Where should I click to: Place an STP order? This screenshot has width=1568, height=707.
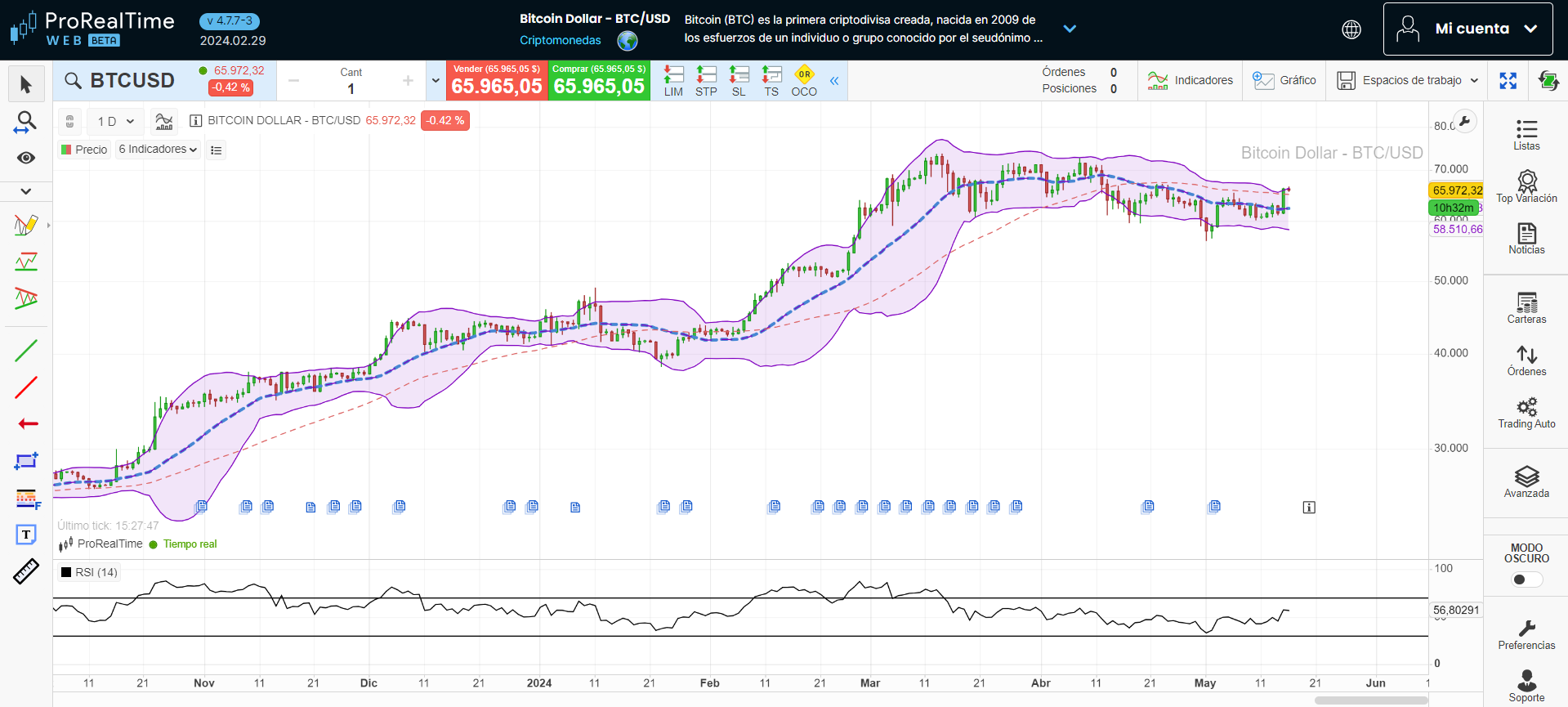[706, 81]
